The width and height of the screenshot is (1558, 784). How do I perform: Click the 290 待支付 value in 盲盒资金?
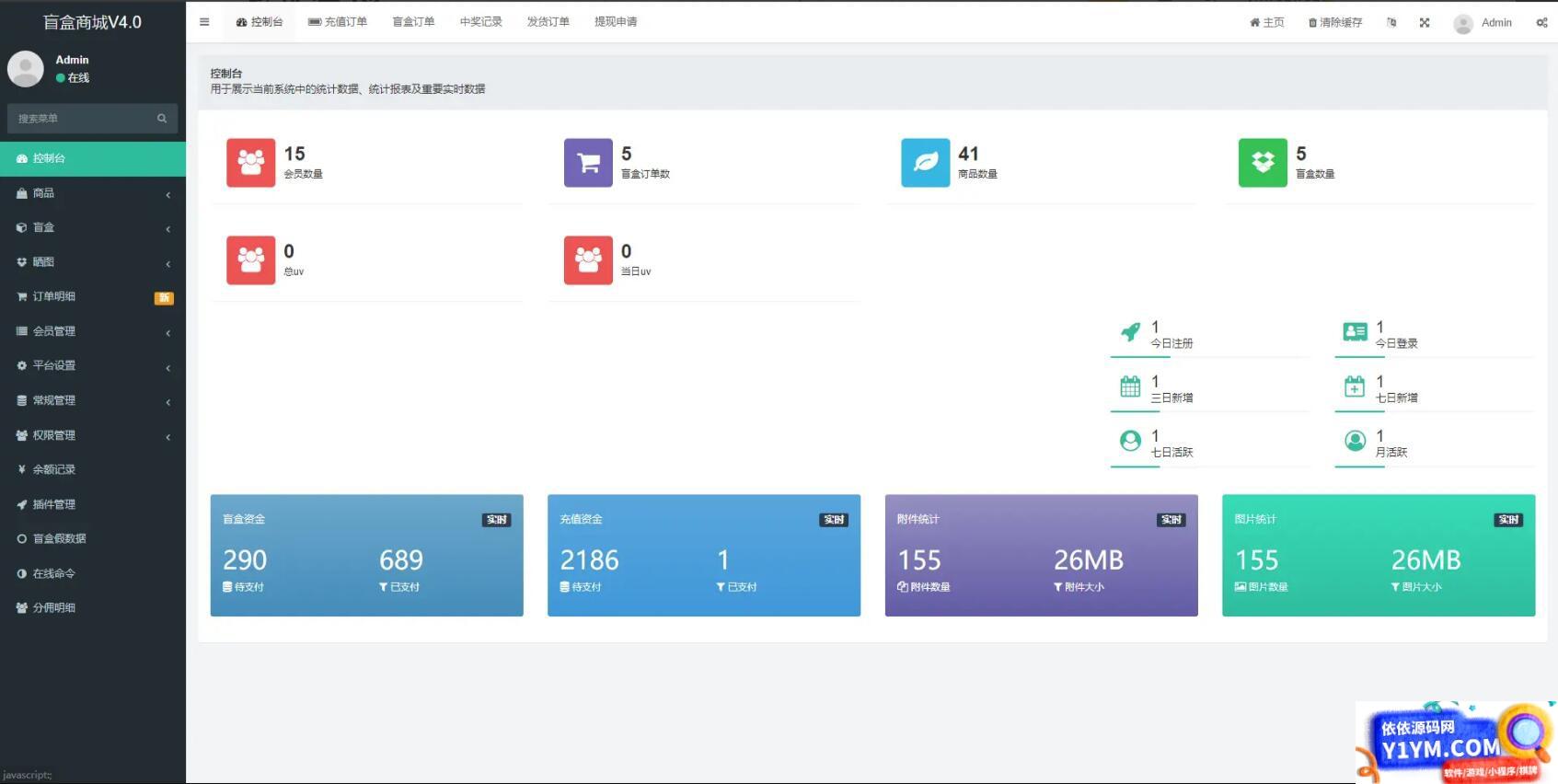click(245, 560)
